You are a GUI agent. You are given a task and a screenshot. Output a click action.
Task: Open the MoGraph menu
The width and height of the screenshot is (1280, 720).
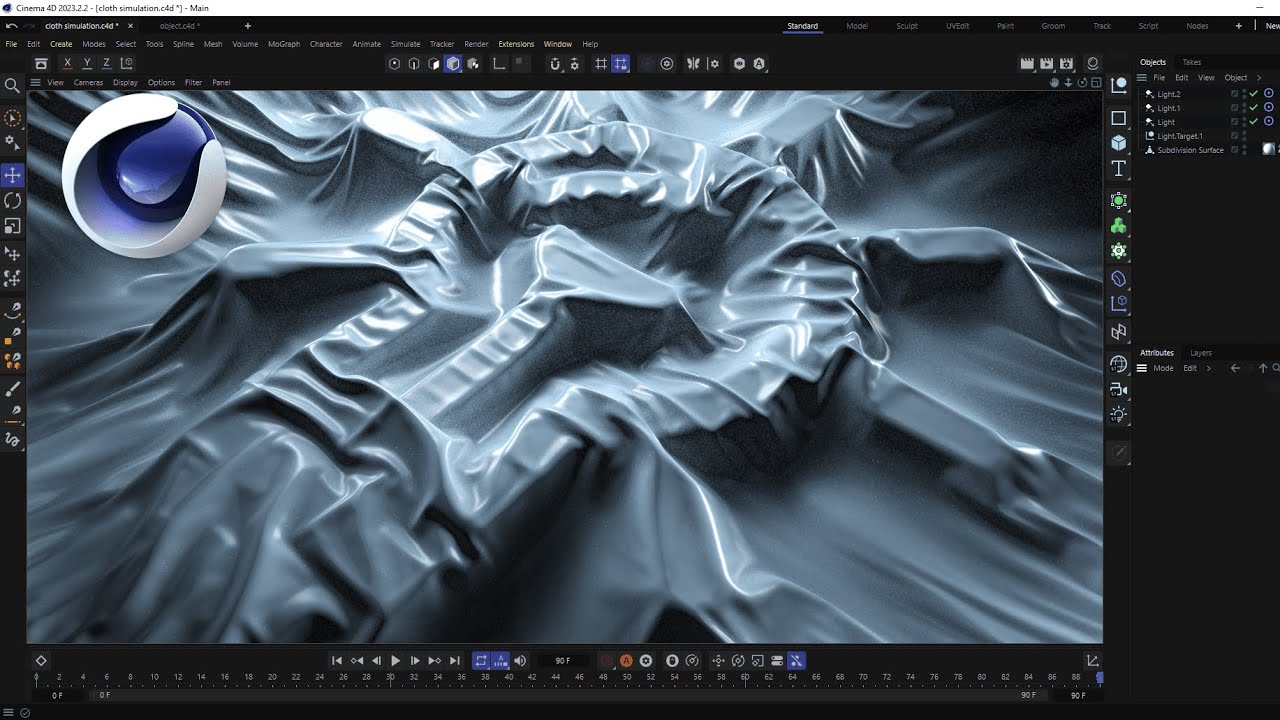[x=284, y=44]
